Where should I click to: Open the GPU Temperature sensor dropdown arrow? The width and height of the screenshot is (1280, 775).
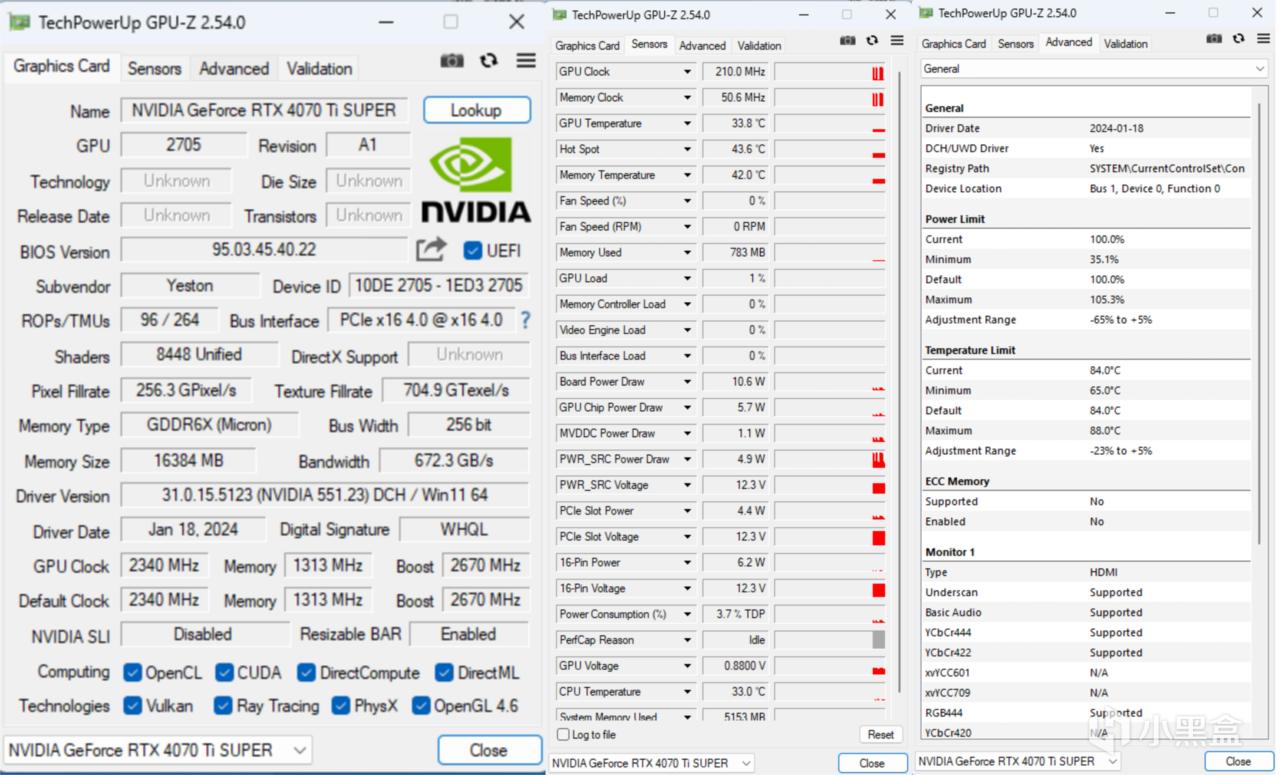point(688,124)
